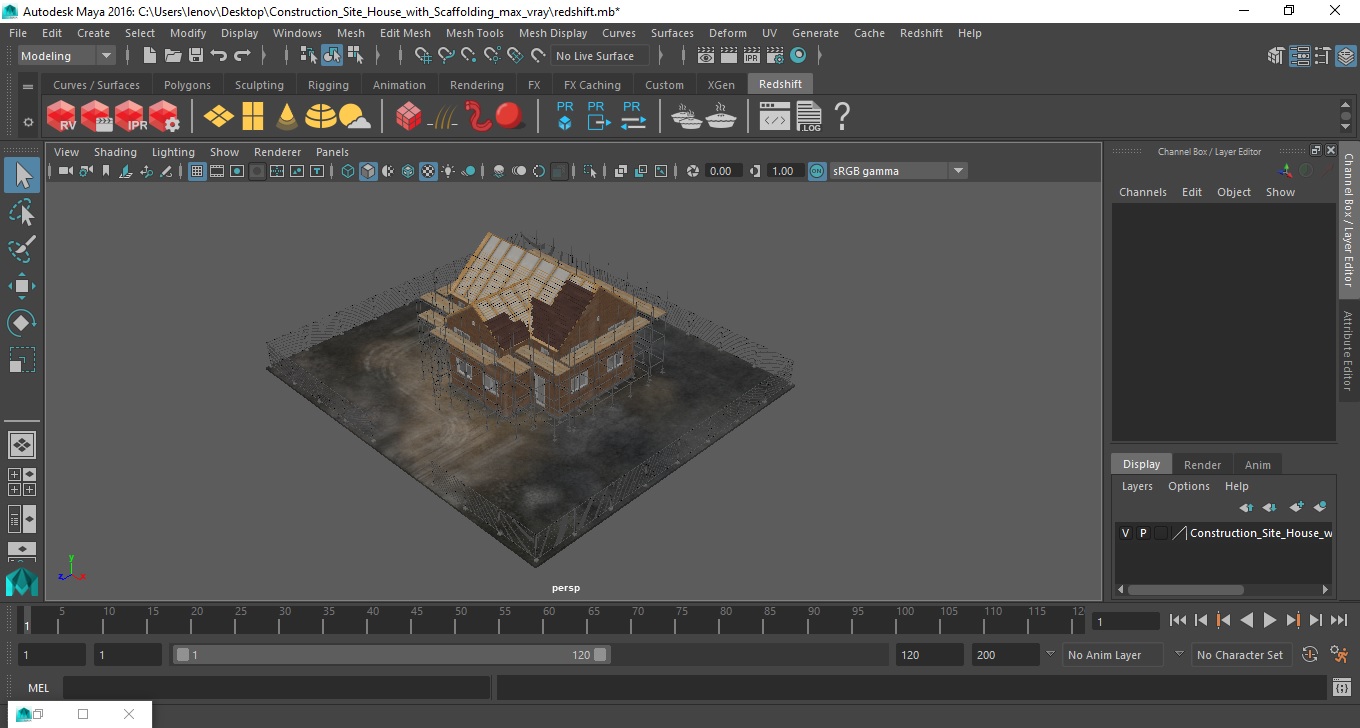Toggle the layer V visibility box

(1125, 533)
